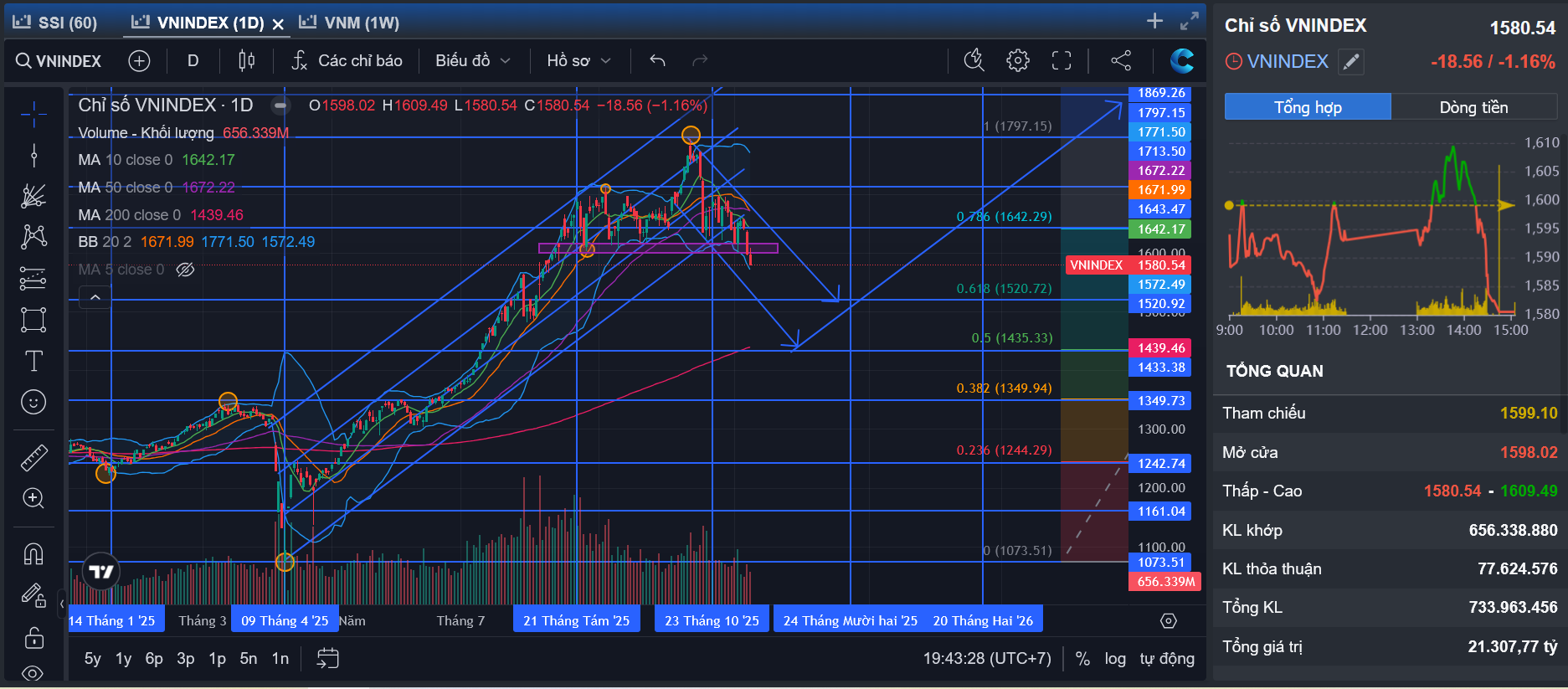This screenshot has height=689, width=1568.
Task: Activate the zoom in magnifier tool
Action: click(x=33, y=498)
